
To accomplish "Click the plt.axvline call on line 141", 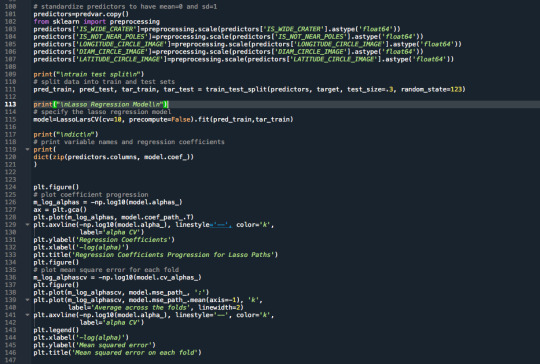I will point(154,315).
